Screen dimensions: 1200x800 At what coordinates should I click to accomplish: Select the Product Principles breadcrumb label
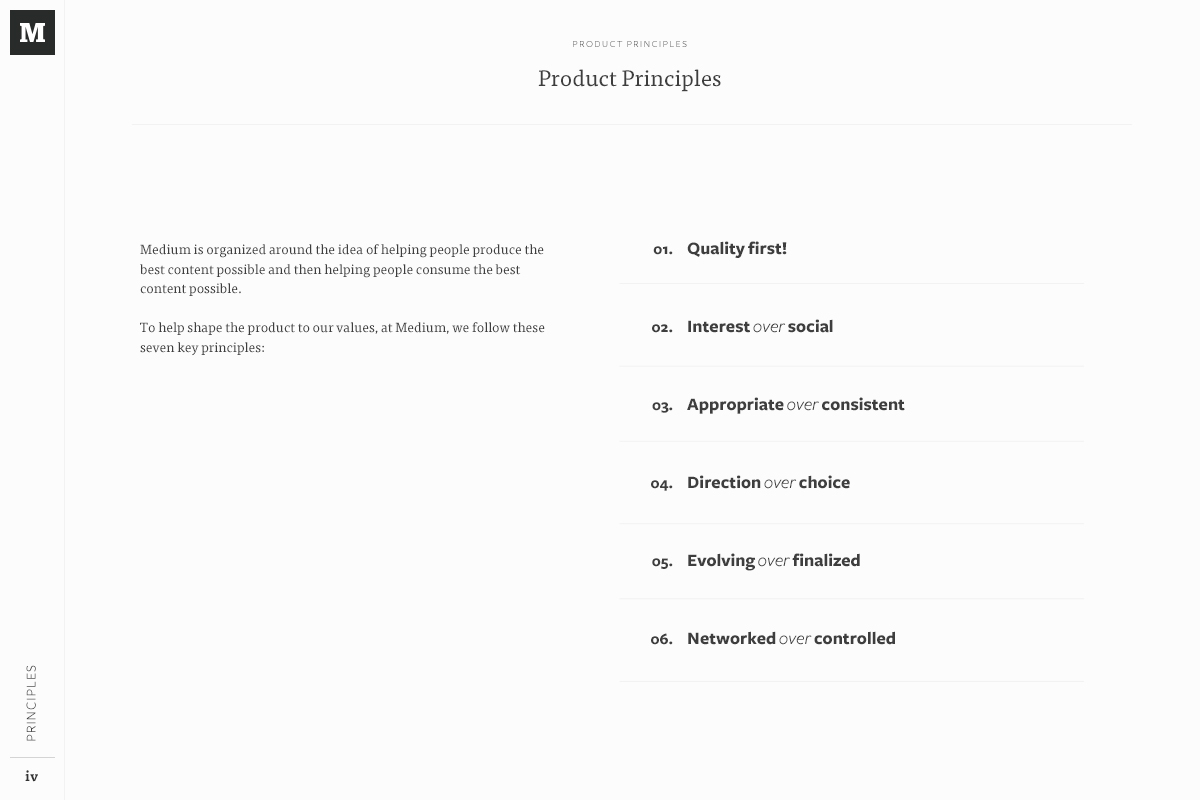pos(630,44)
